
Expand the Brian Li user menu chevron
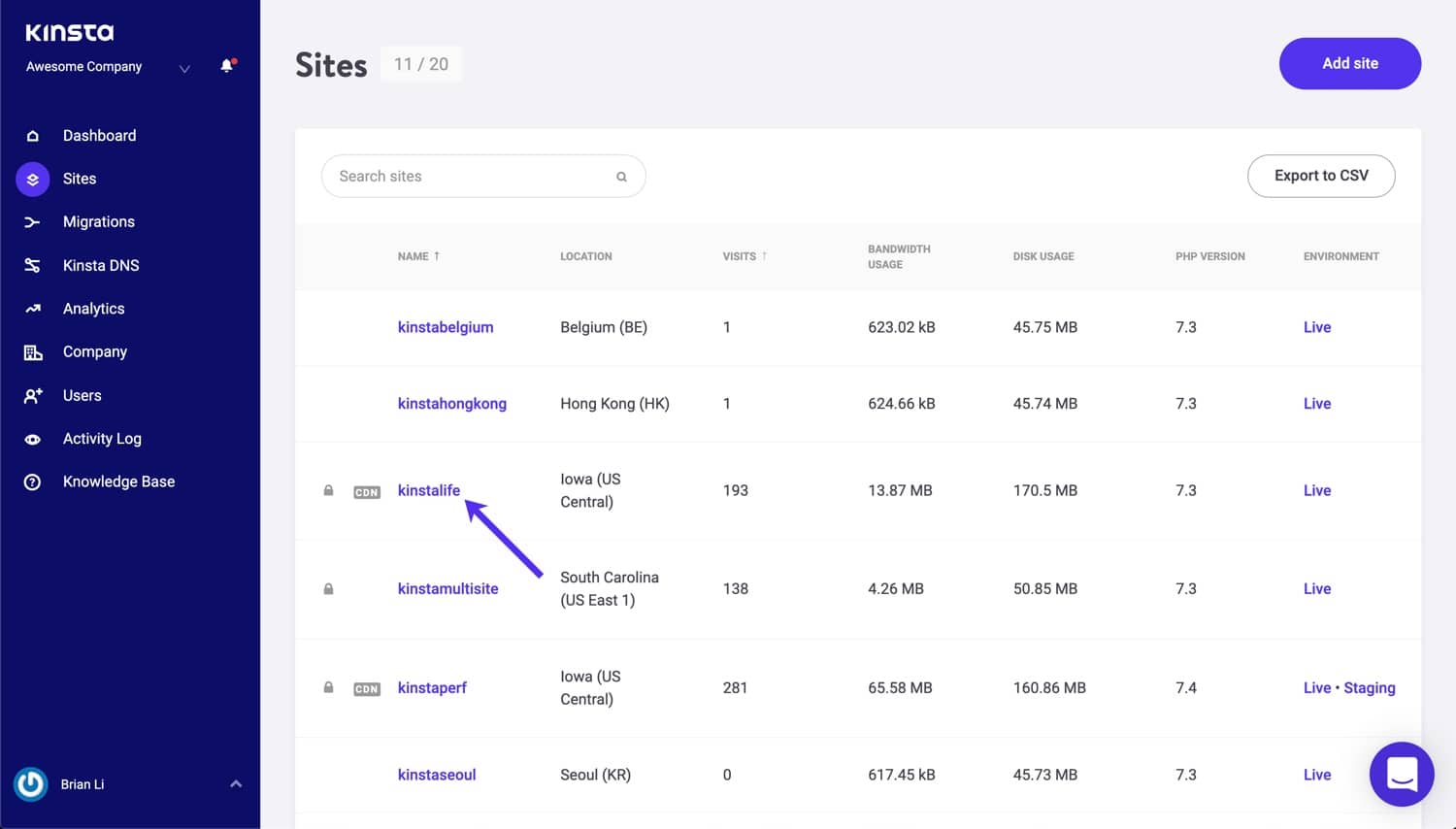click(236, 783)
